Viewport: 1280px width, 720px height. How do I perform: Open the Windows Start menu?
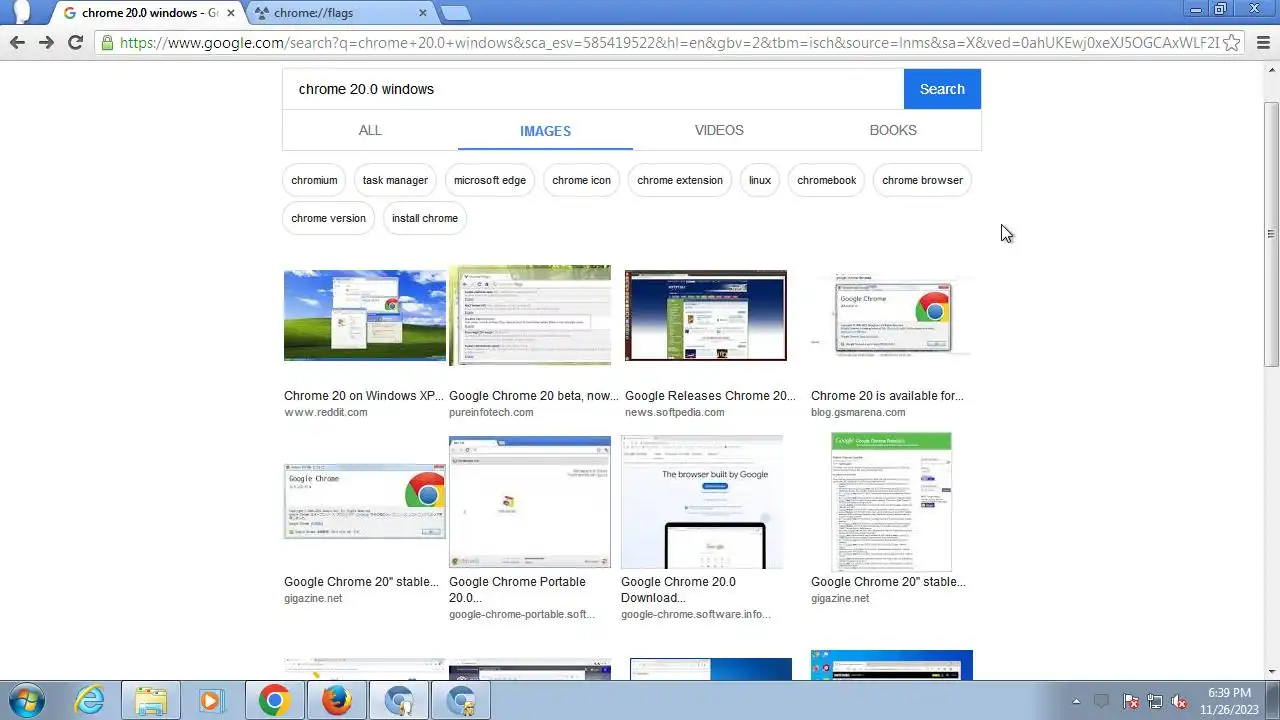coord(26,700)
